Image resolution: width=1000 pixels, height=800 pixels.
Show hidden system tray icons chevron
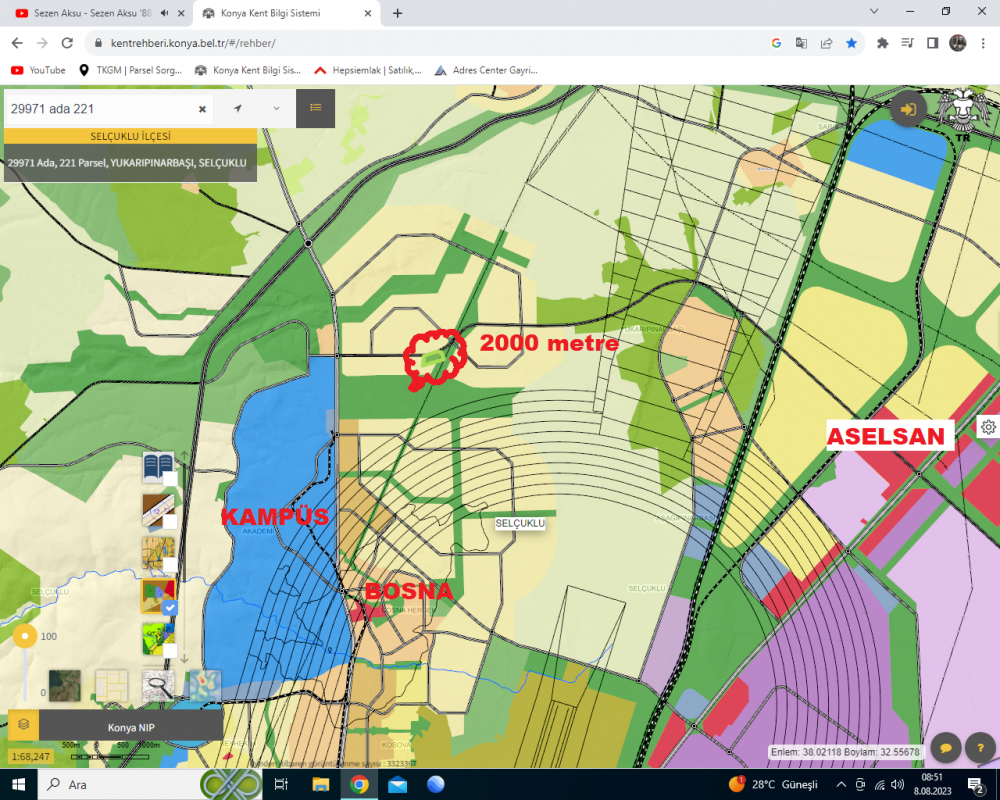click(x=841, y=784)
